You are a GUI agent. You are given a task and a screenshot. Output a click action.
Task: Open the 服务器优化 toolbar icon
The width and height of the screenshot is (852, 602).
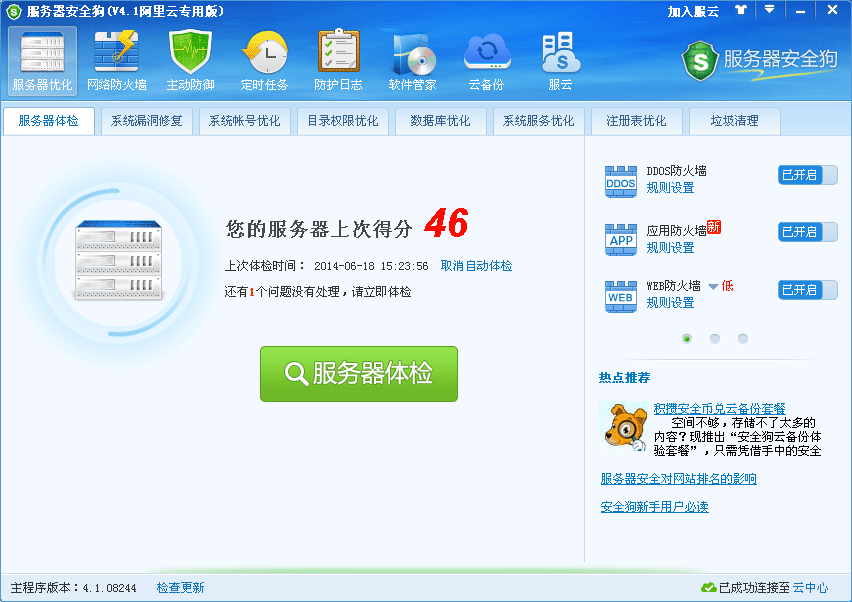point(42,61)
